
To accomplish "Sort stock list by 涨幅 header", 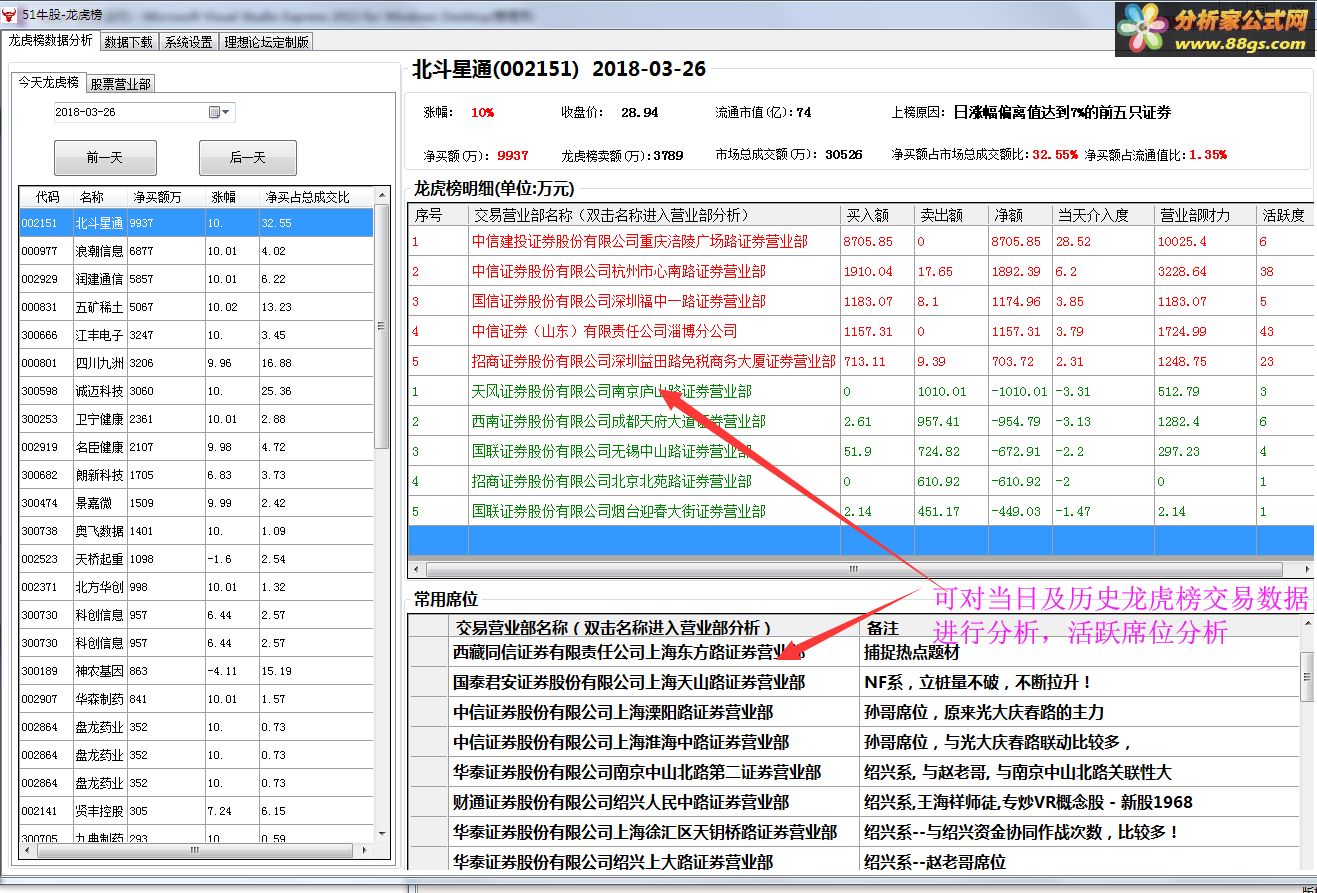I will 233,197.
